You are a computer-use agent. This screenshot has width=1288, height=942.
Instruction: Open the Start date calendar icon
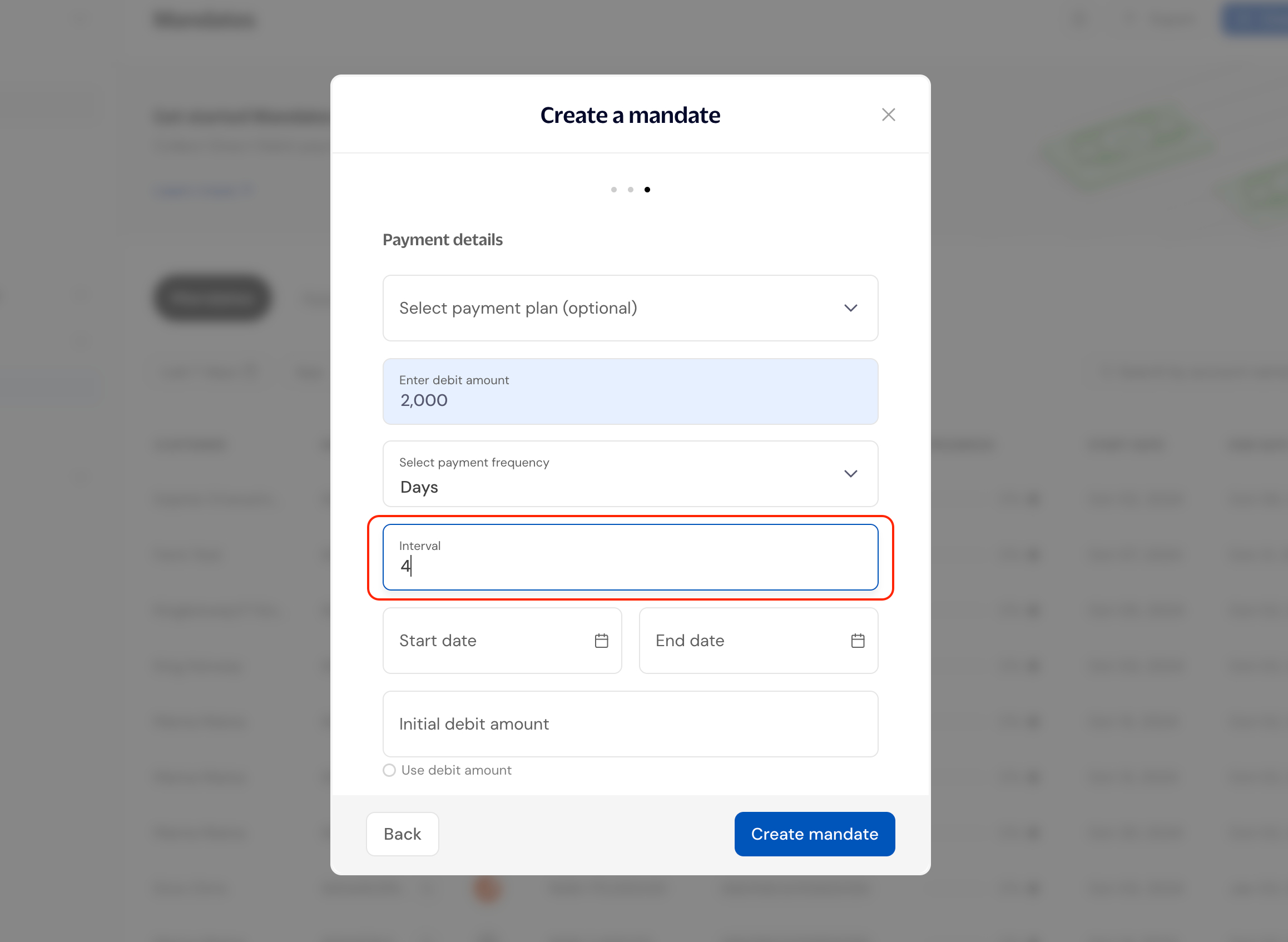point(601,641)
